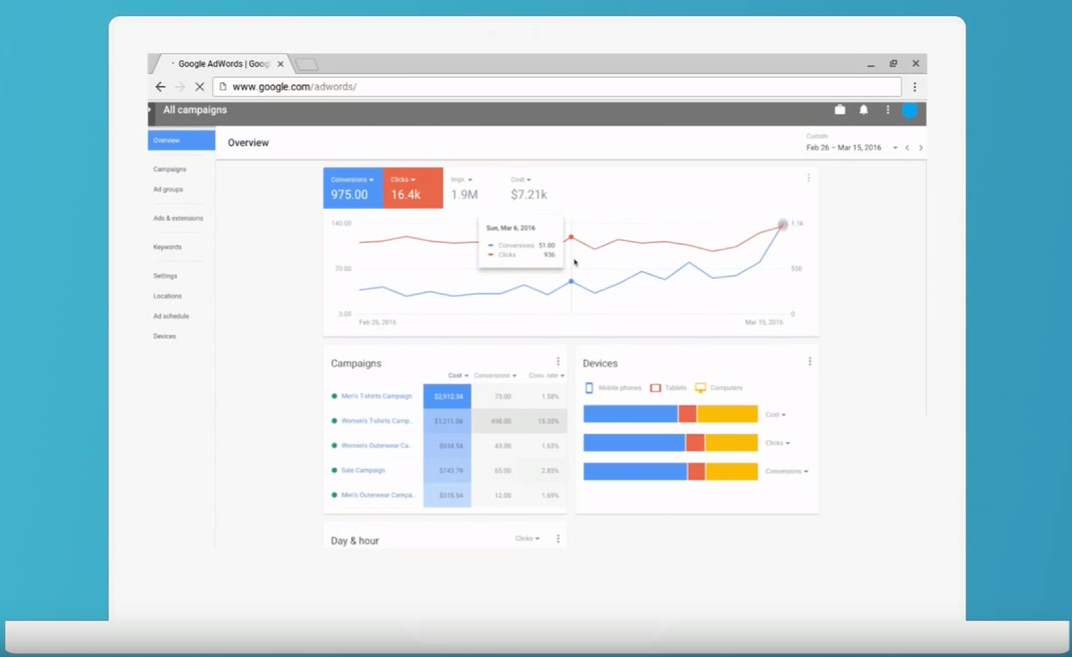Image resolution: width=1072 pixels, height=657 pixels.
Task: Open the Day & hour card three-dot menu
Action: [558, 539]
